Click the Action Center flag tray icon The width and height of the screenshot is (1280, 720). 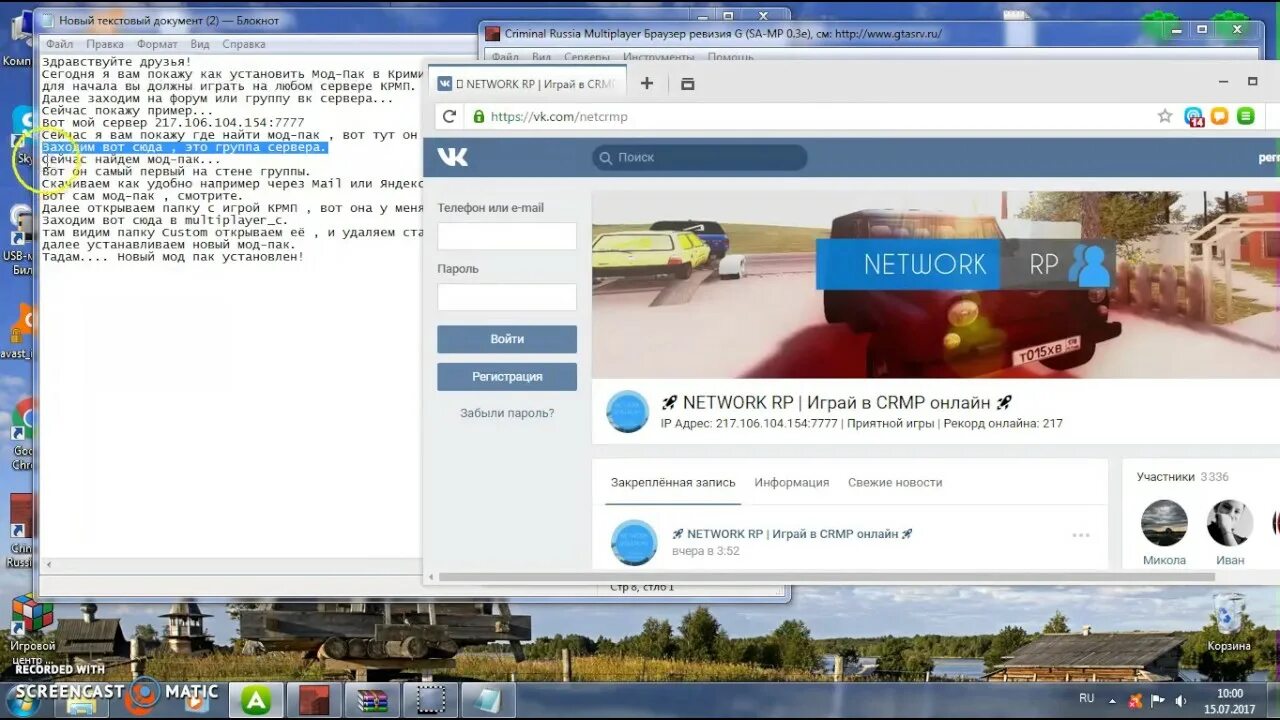click(x=1158, y=700)
